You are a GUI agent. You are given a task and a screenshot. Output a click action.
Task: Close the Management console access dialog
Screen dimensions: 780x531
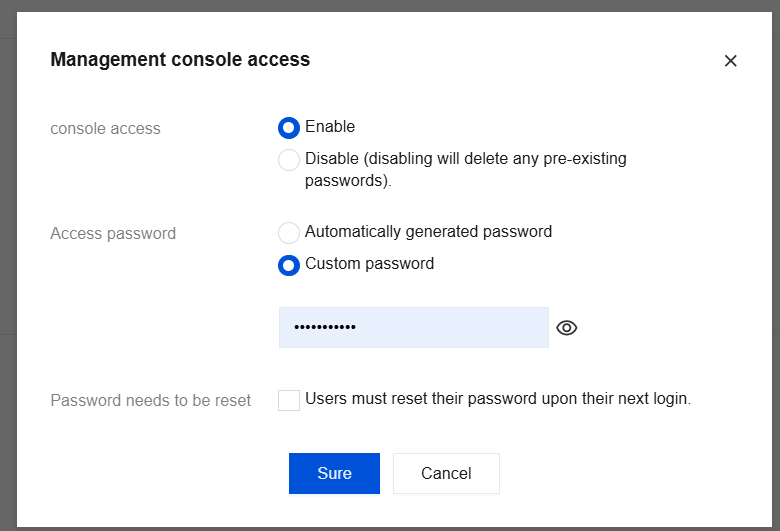coord(730,61)
